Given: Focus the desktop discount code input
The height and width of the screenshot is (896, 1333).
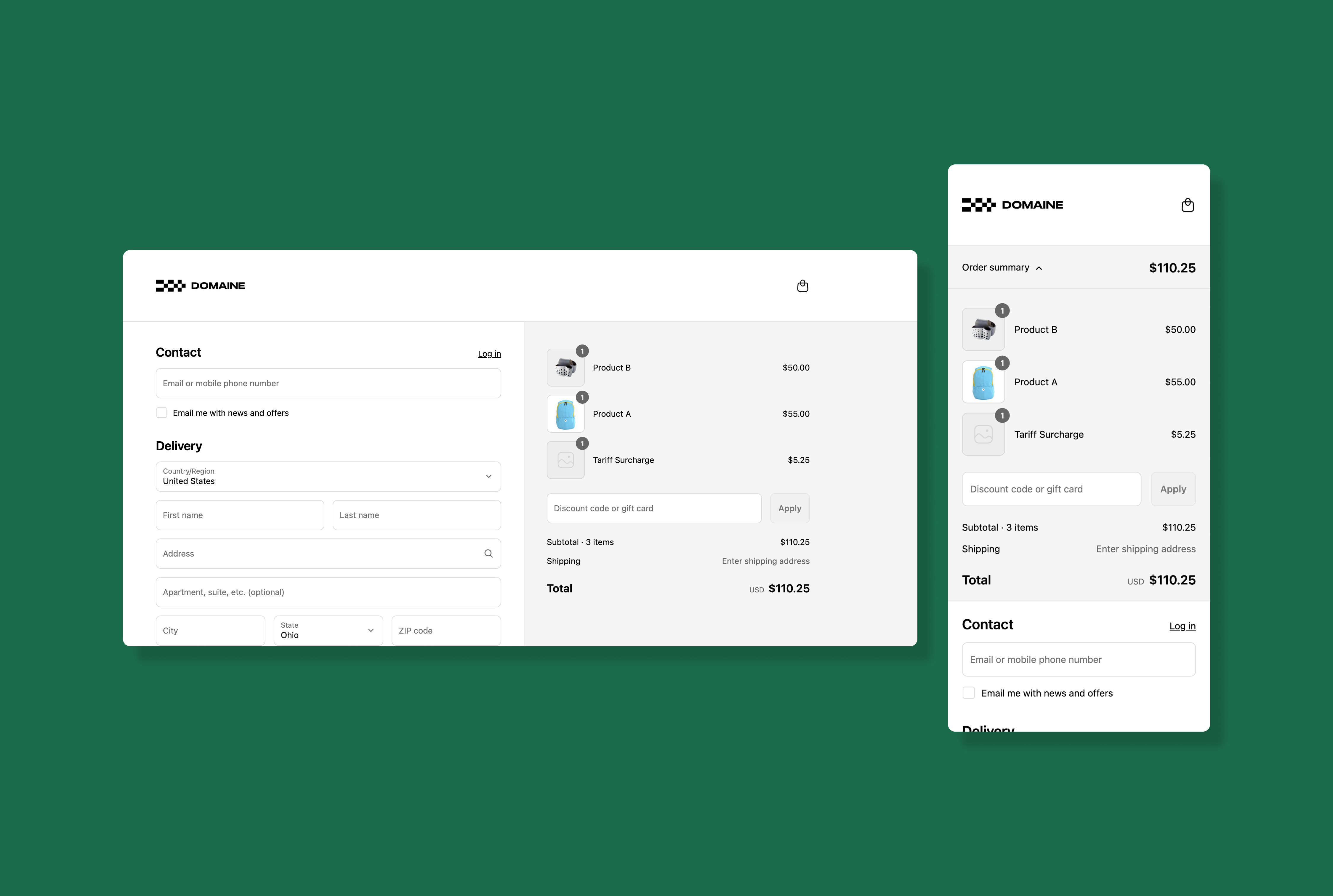Looking at the screenshot, I should (x=654, y=508).
